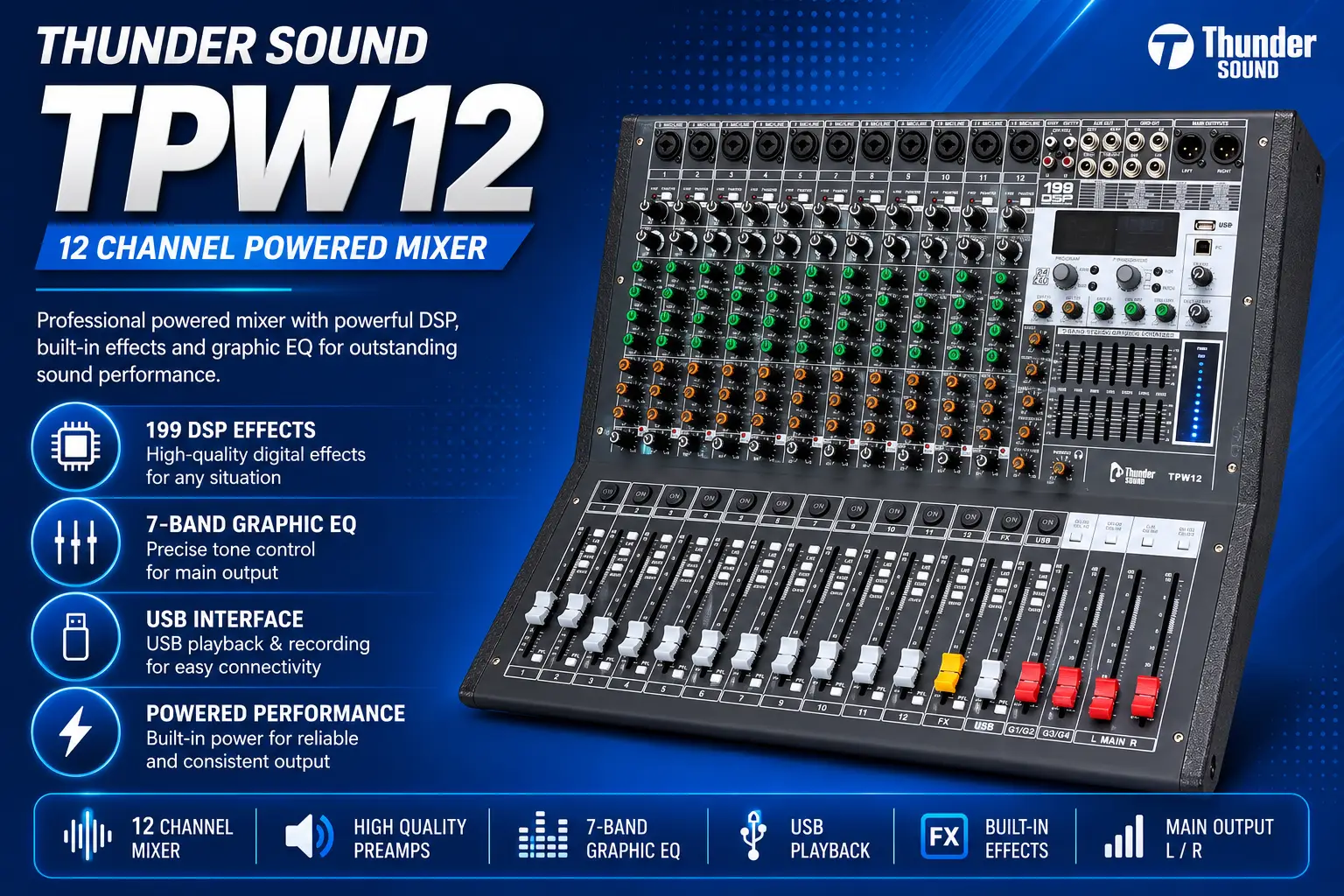Click the L MAIN R label on the mixer

[x=1113, y=740]
